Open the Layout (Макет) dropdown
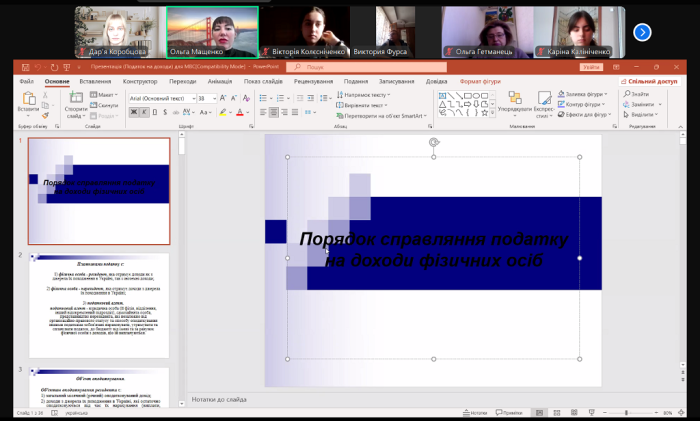700x421 pixels. point(106,94)
